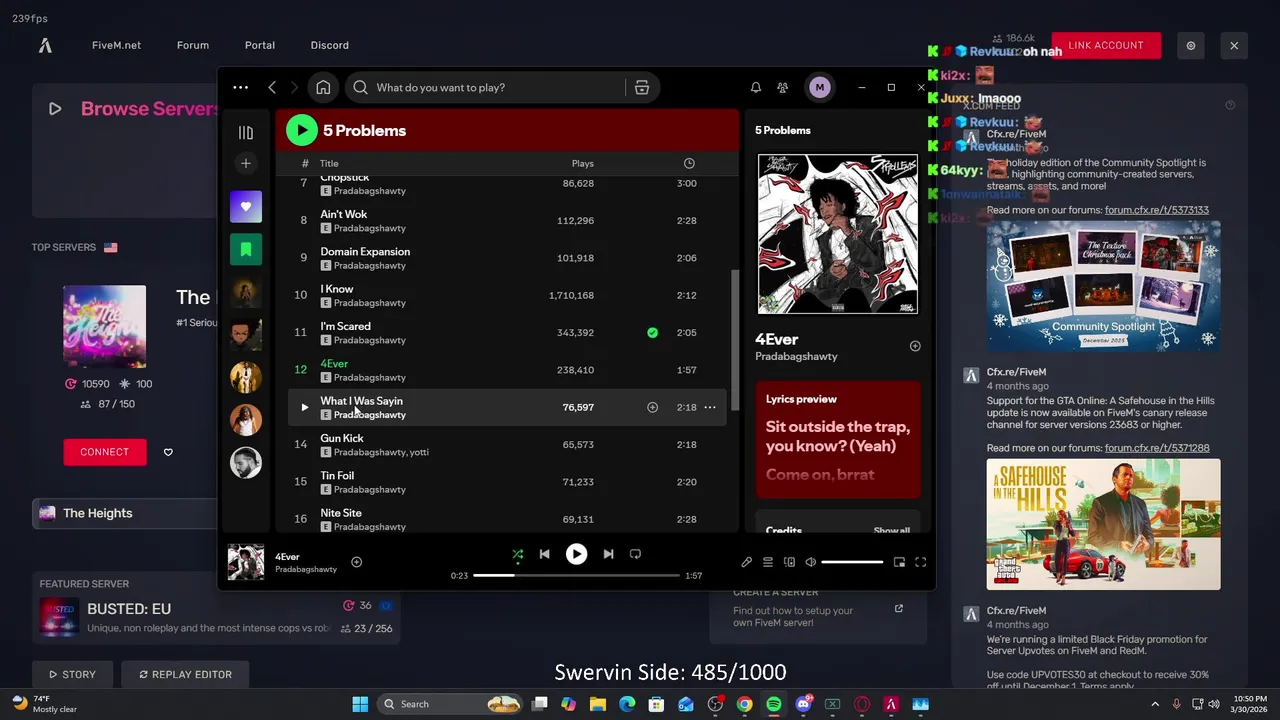Show hidden system tray icons chevron
The image size is (1280, 720).
pos(1155,704)
